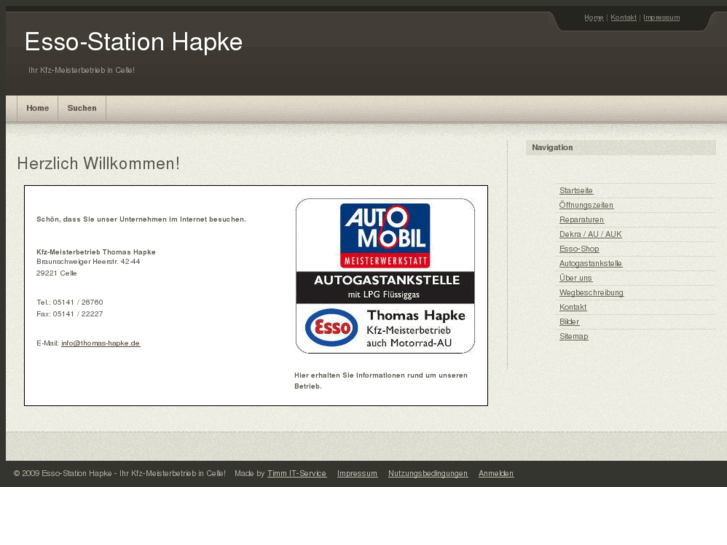This screenshot has width=727, height=545.
Task: Click the Autogastankstelle LPG banner
Action: (385, 287)
